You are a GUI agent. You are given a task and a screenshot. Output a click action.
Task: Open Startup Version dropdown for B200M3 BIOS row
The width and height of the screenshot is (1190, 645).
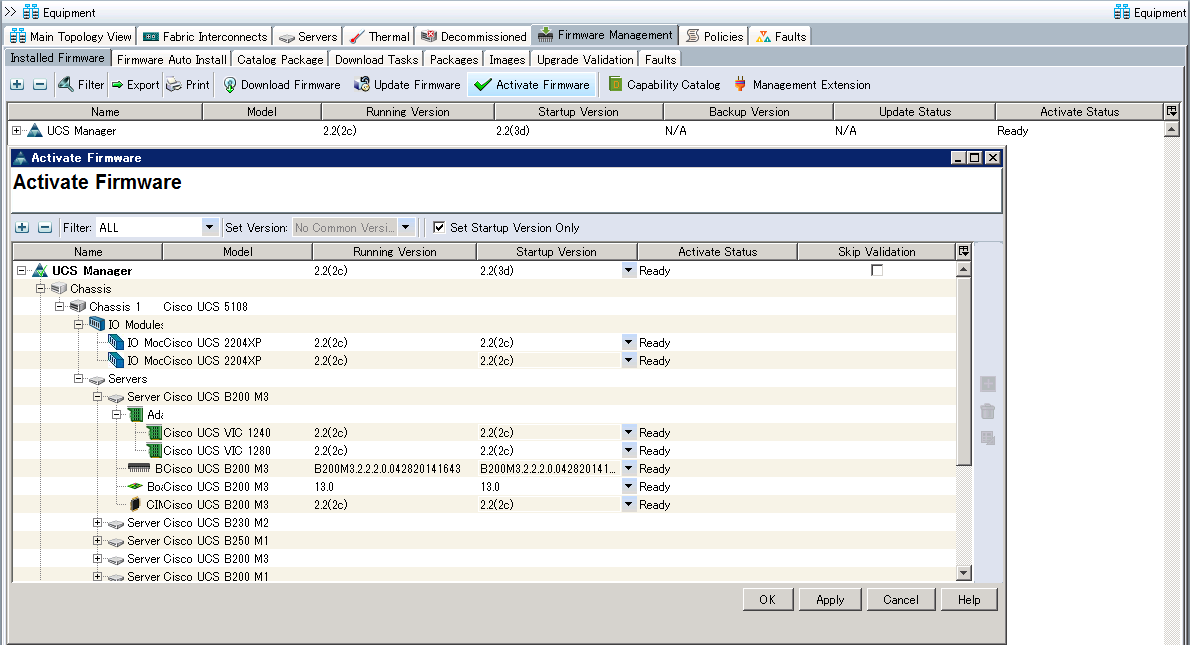click(628, 468)
